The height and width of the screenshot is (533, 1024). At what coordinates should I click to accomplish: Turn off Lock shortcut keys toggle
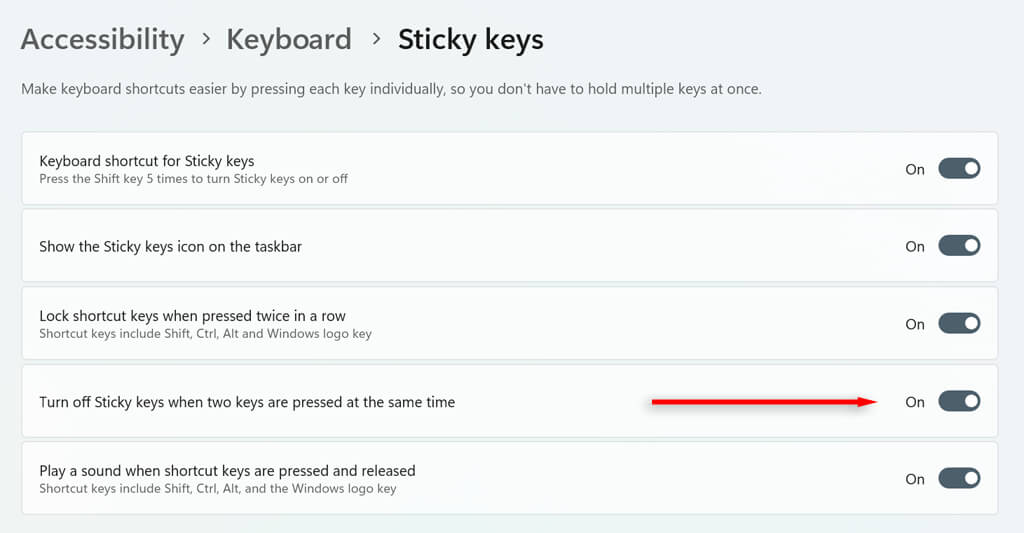(959, 324)
